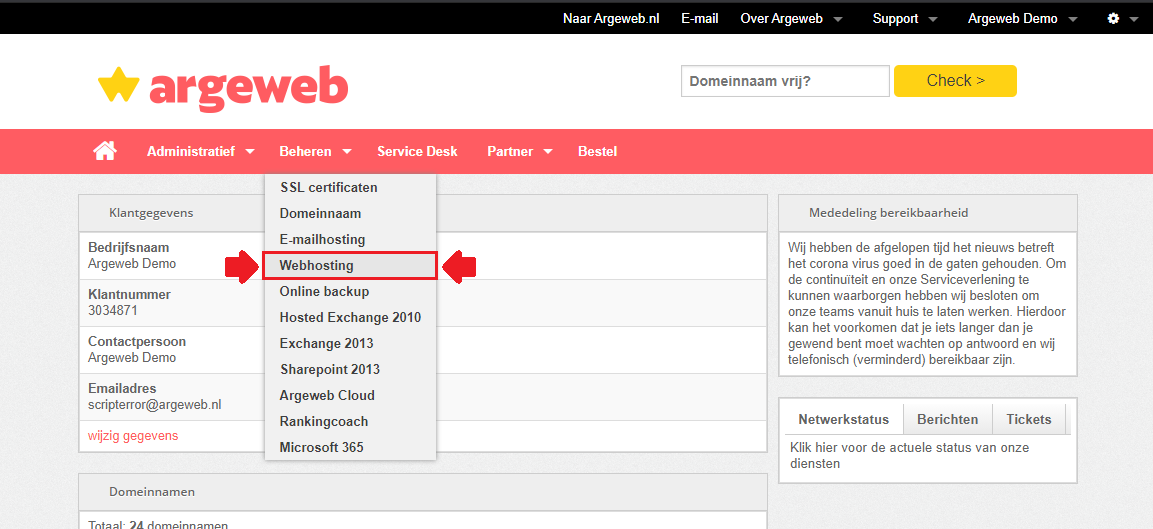Open the Support dropdown in top bar
The height and width of the screenshot is (529, 1153).
904,18
